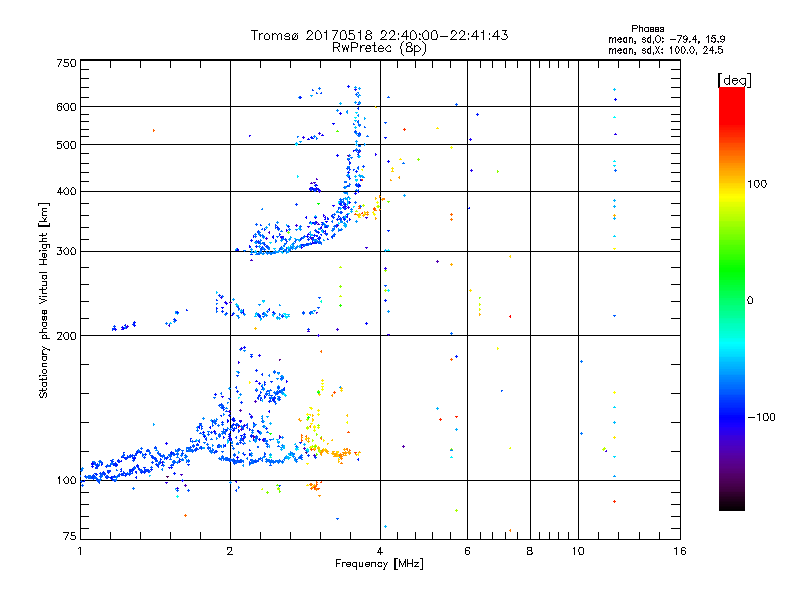Click the x-axis tick label '10'
This screenshot has width=800, height=600.
pyautogui.click(x=578, y=551)
